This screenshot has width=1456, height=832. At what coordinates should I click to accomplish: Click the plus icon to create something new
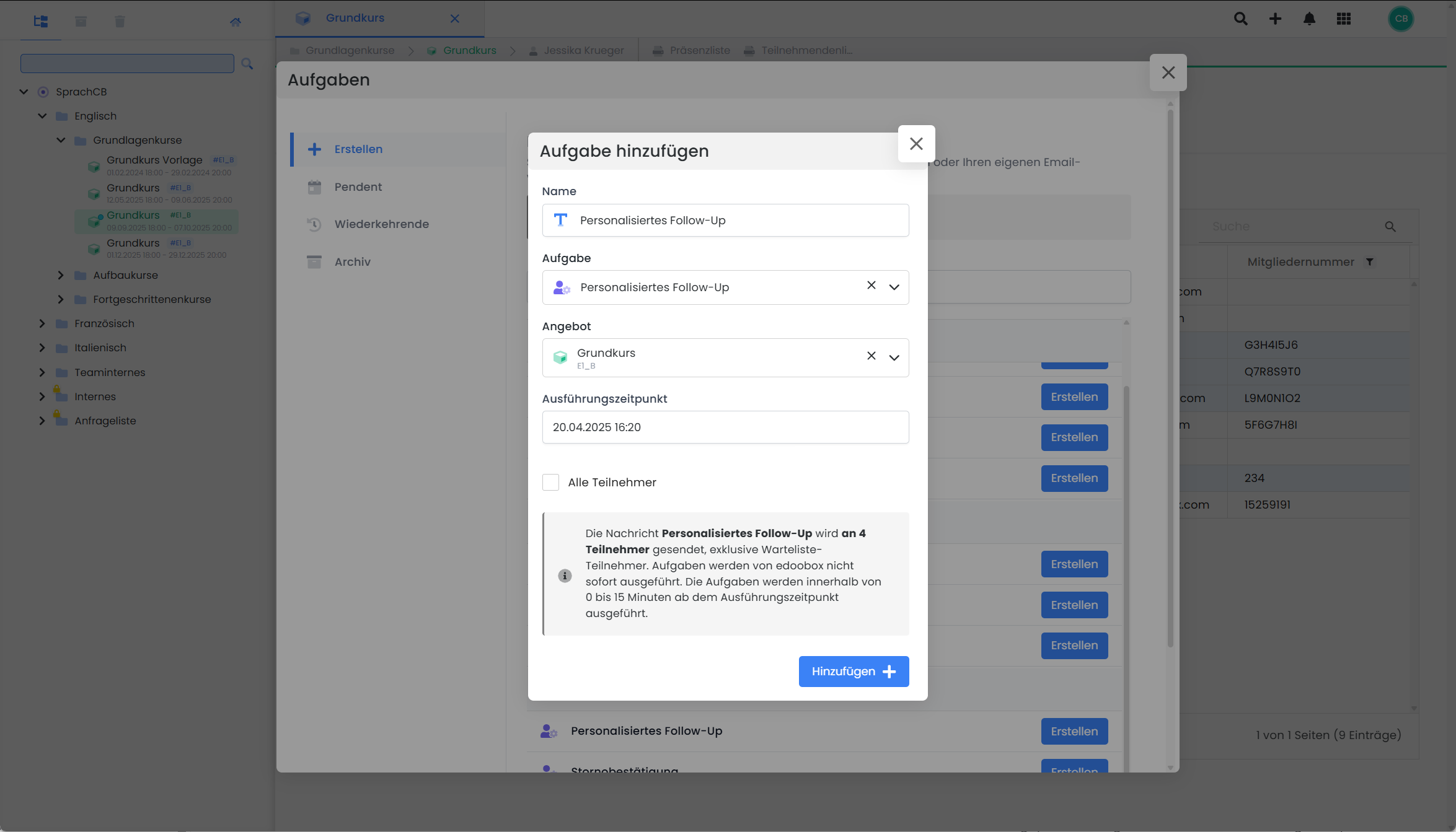[1275, 19]
